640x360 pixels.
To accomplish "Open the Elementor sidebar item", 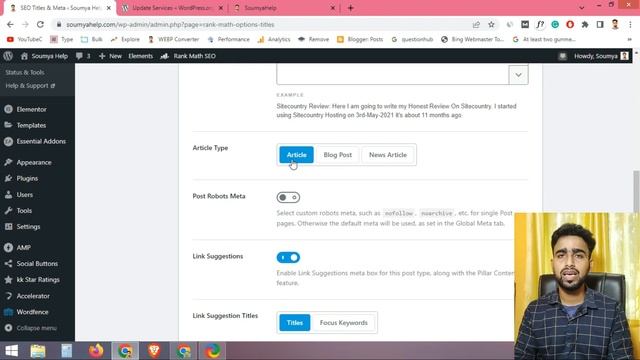I will (x=31, y=109).
